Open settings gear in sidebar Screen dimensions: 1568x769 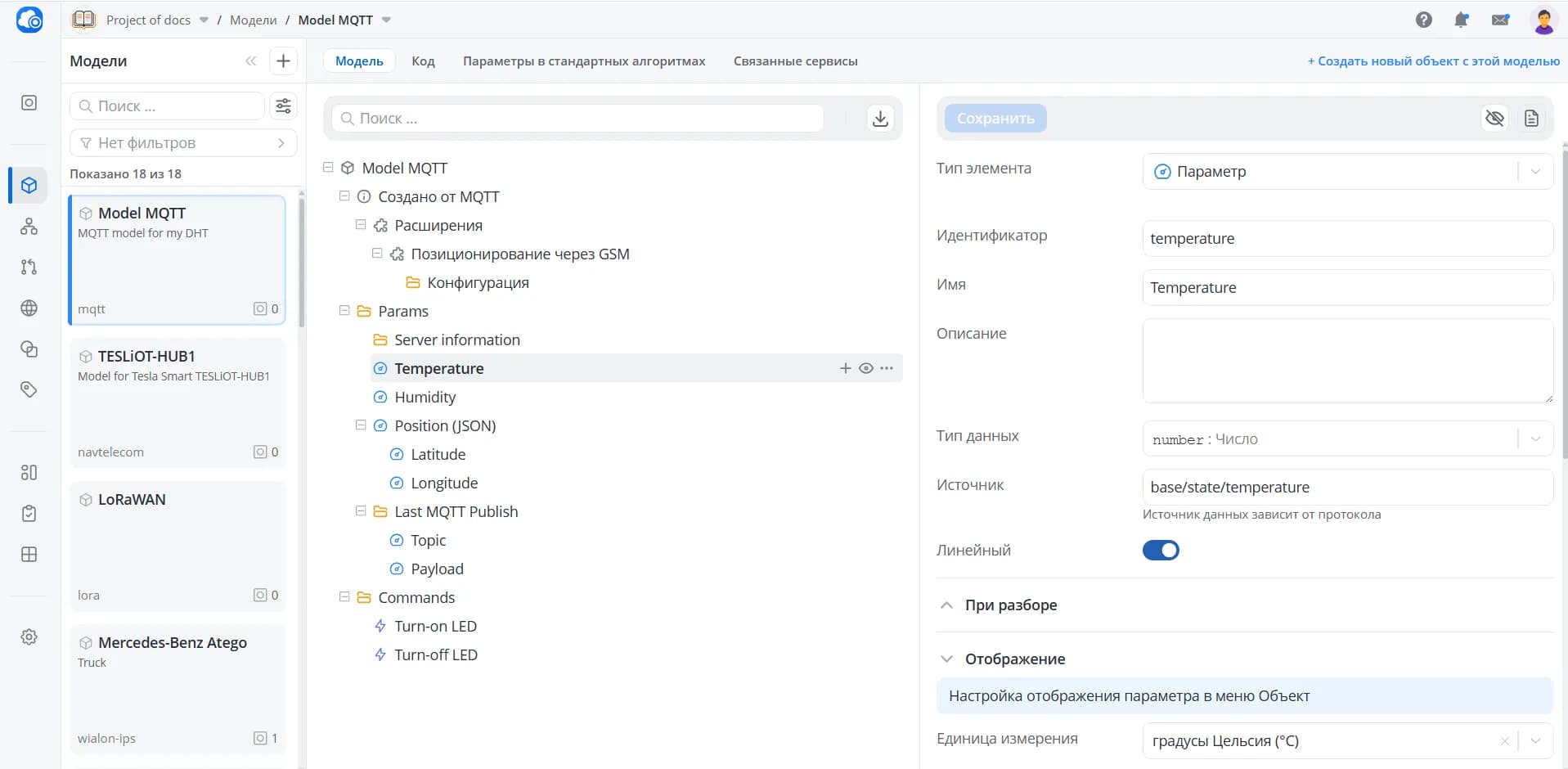(x=29, y=636)
